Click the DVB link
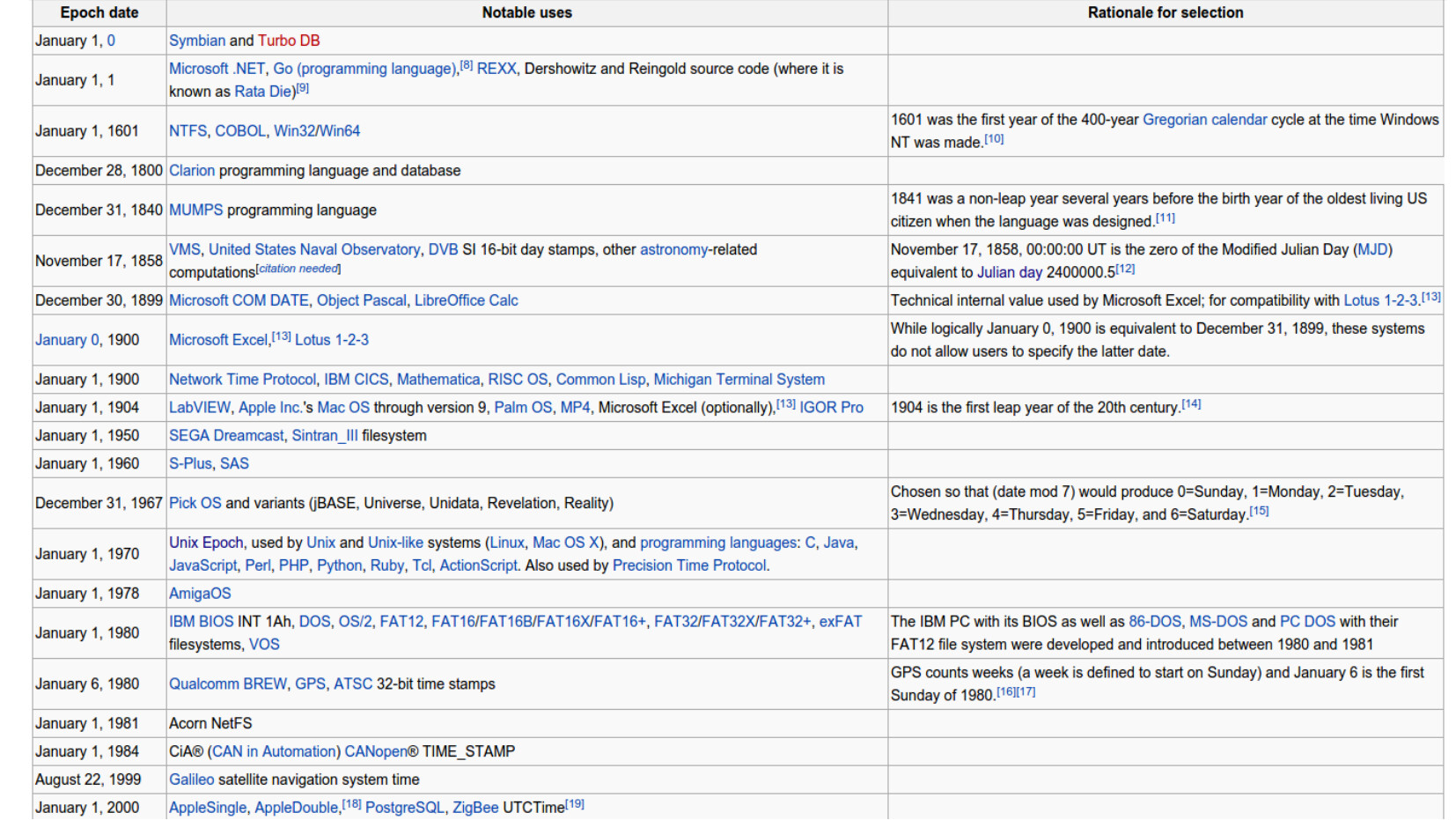Image resolution: width=1456 pixels, height=820 pixels. point(443,250)
